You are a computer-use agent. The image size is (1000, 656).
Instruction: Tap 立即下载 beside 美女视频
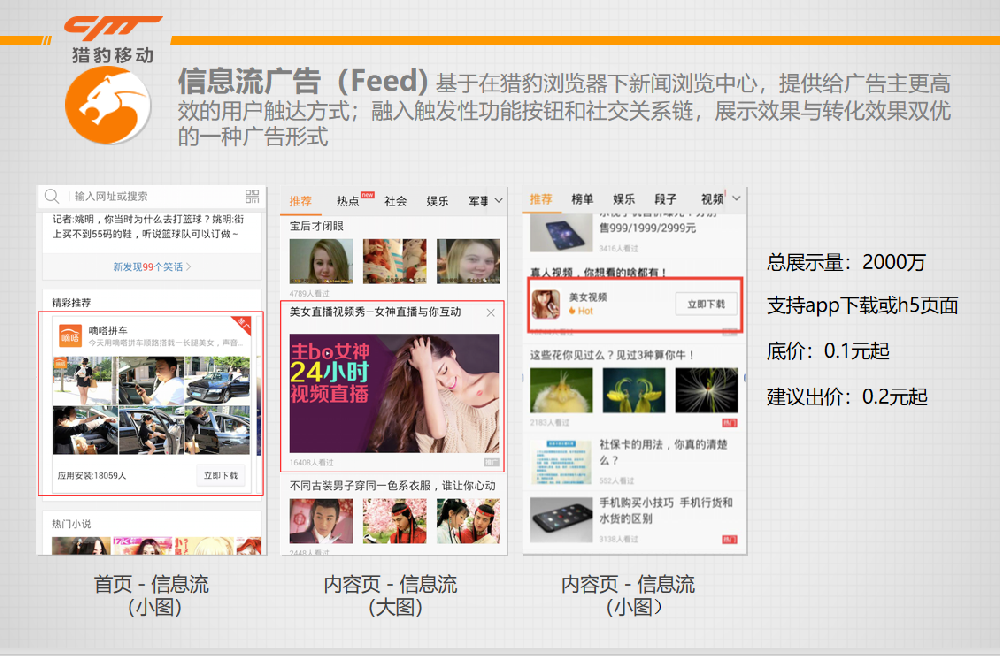tap(707, 303)
